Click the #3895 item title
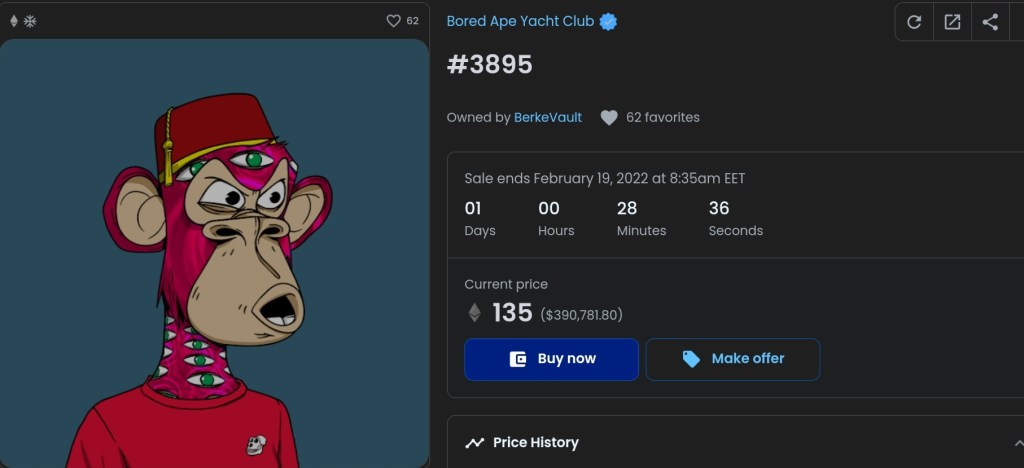Image resolution: width=1024 pixels, height=468 pixels. point(489,65)
